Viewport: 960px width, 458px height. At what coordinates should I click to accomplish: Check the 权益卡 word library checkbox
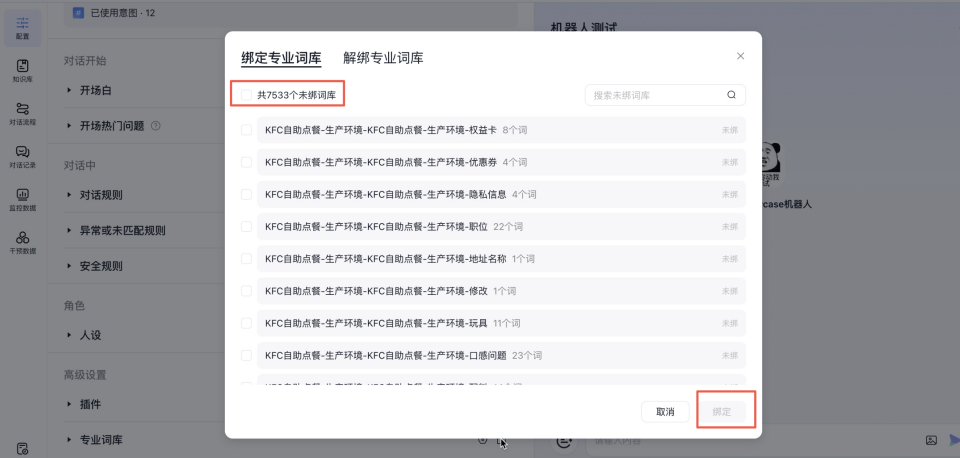click(x=246, y=130)
